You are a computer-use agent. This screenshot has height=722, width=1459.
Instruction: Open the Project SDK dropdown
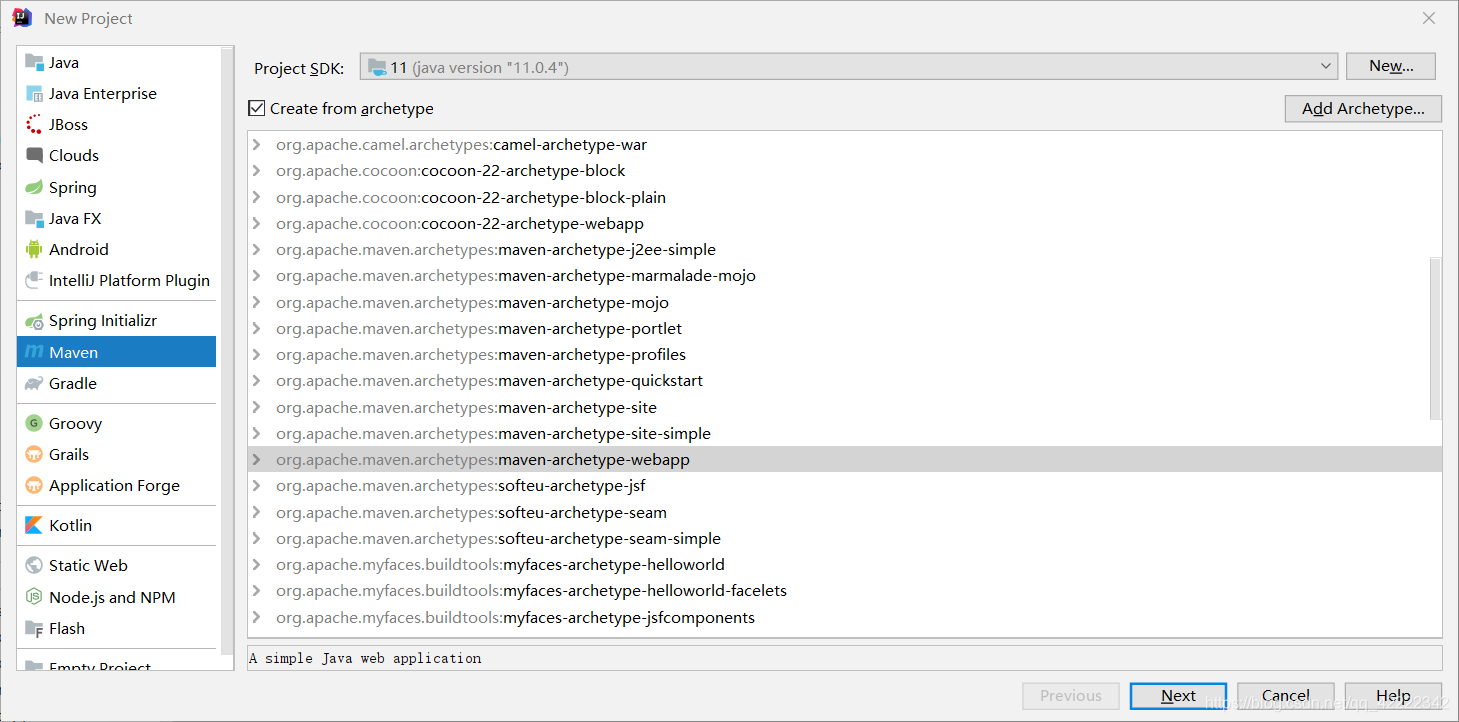848,67
